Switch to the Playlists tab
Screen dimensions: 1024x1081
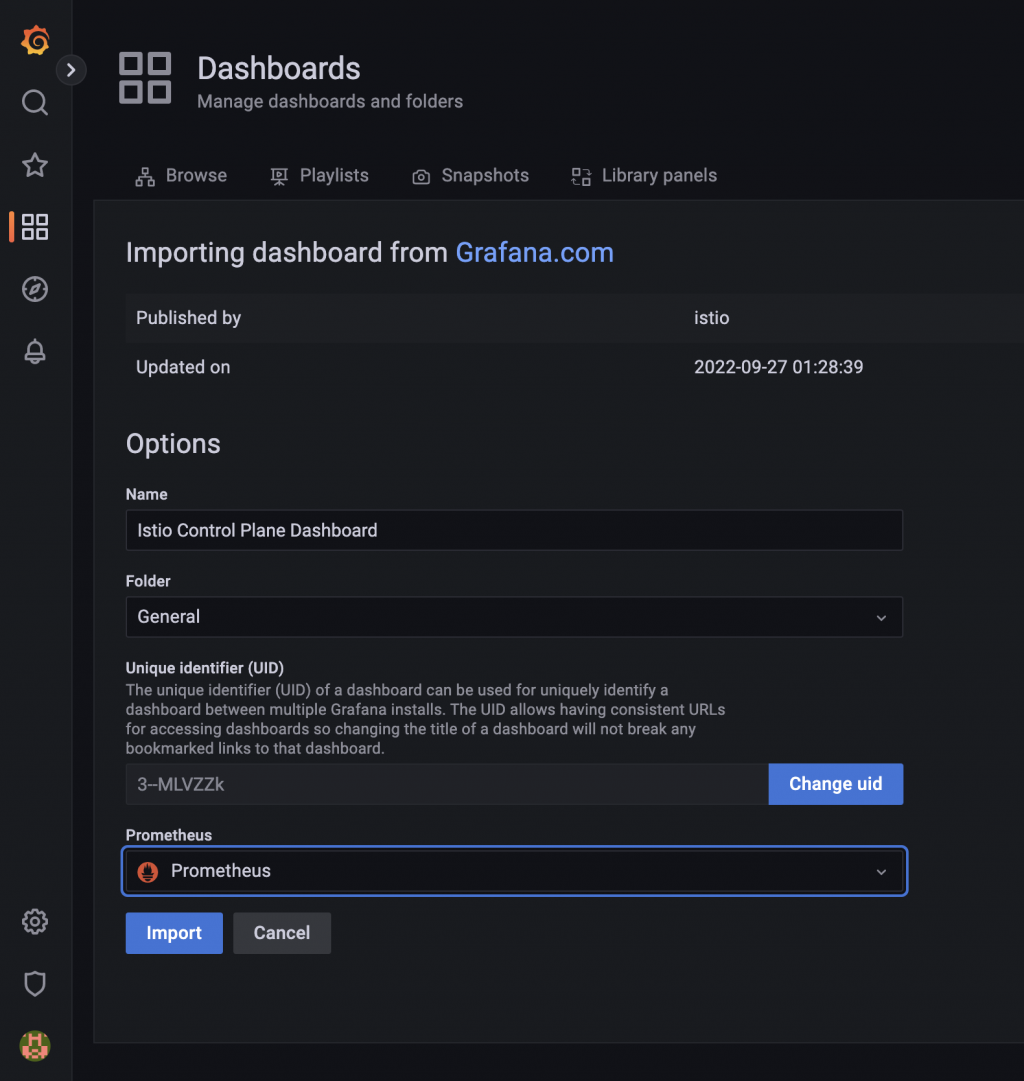320,176
